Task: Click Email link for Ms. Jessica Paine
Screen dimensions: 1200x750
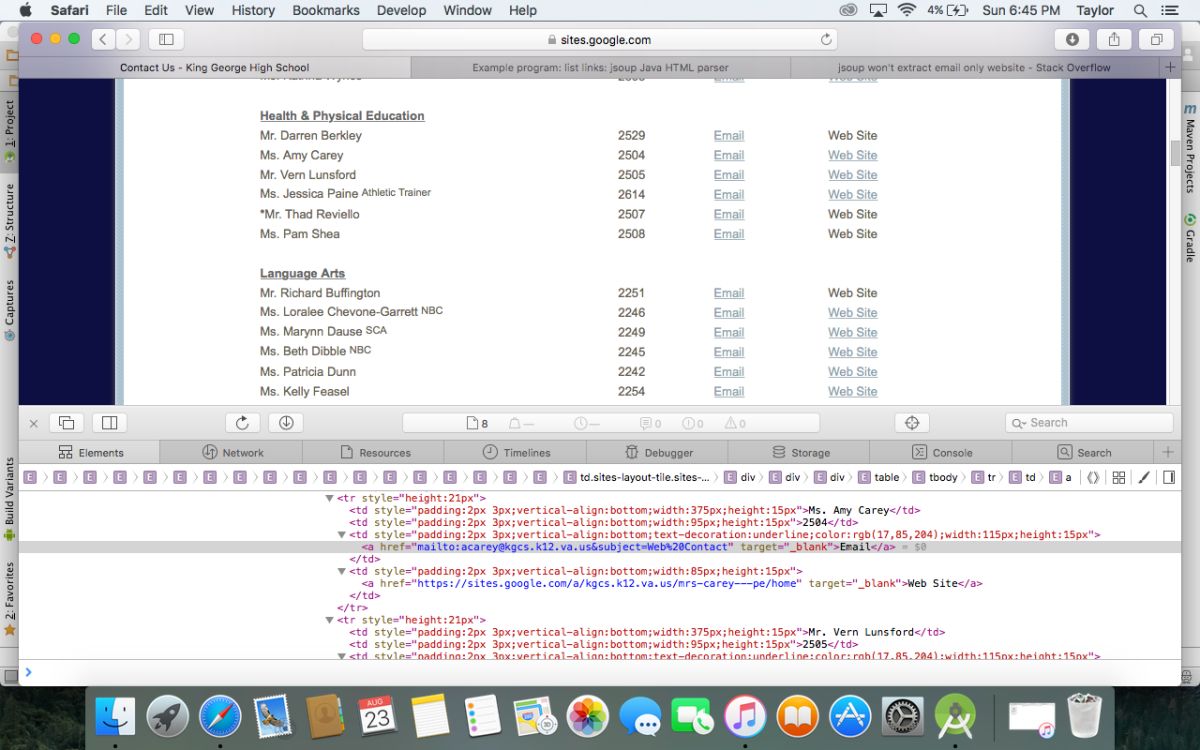Action: click(729, 194)
